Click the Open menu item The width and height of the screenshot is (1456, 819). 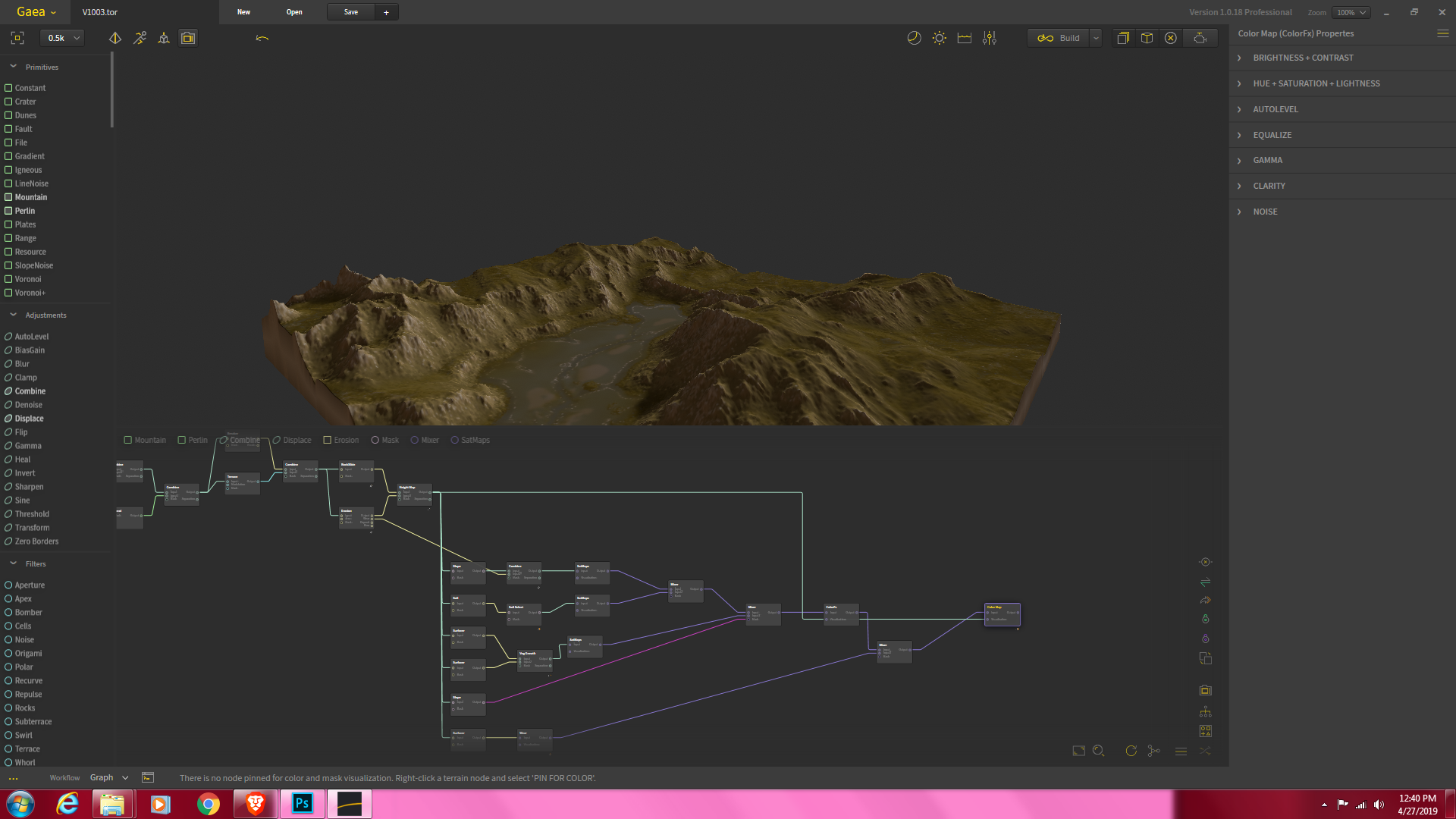click(294, 12)
